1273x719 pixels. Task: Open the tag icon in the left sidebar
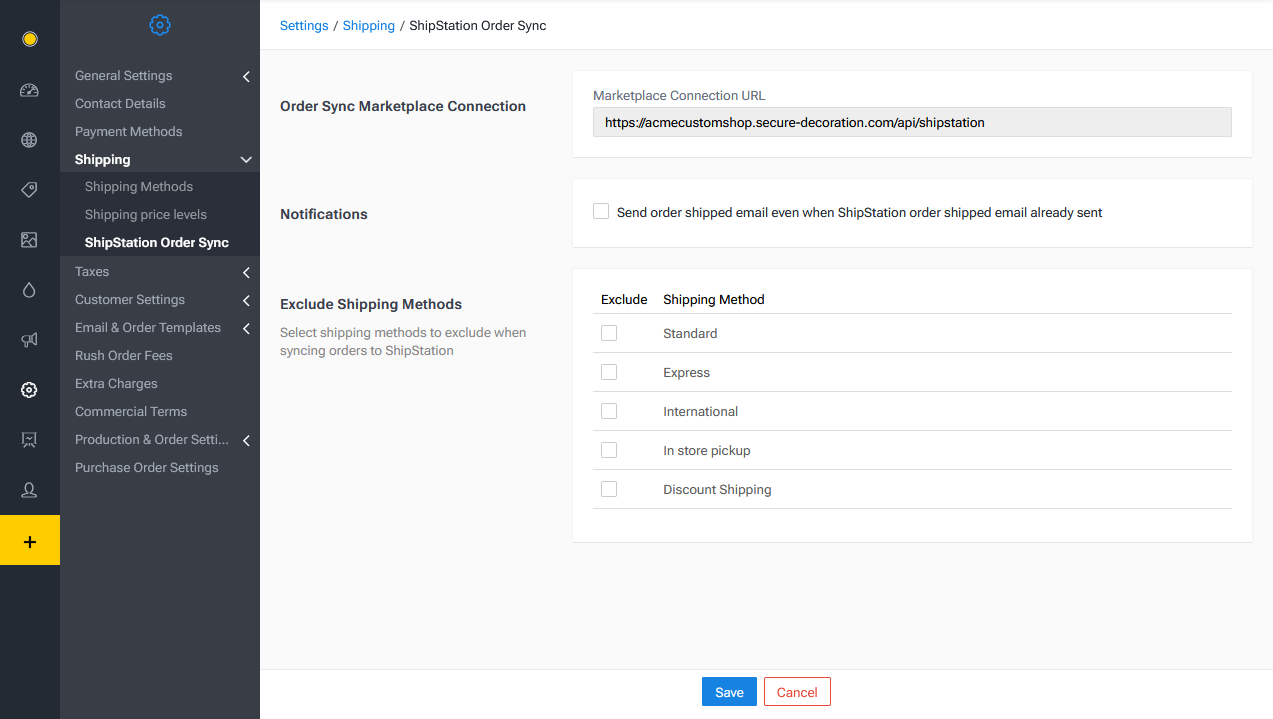pos(30,190)
